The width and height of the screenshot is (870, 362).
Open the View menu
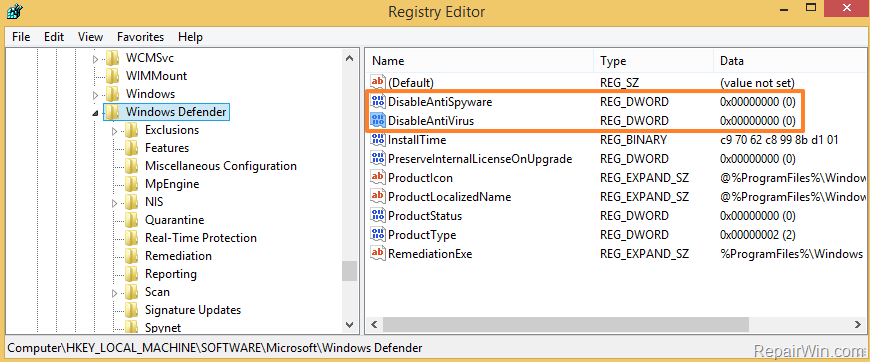point(90,37)
